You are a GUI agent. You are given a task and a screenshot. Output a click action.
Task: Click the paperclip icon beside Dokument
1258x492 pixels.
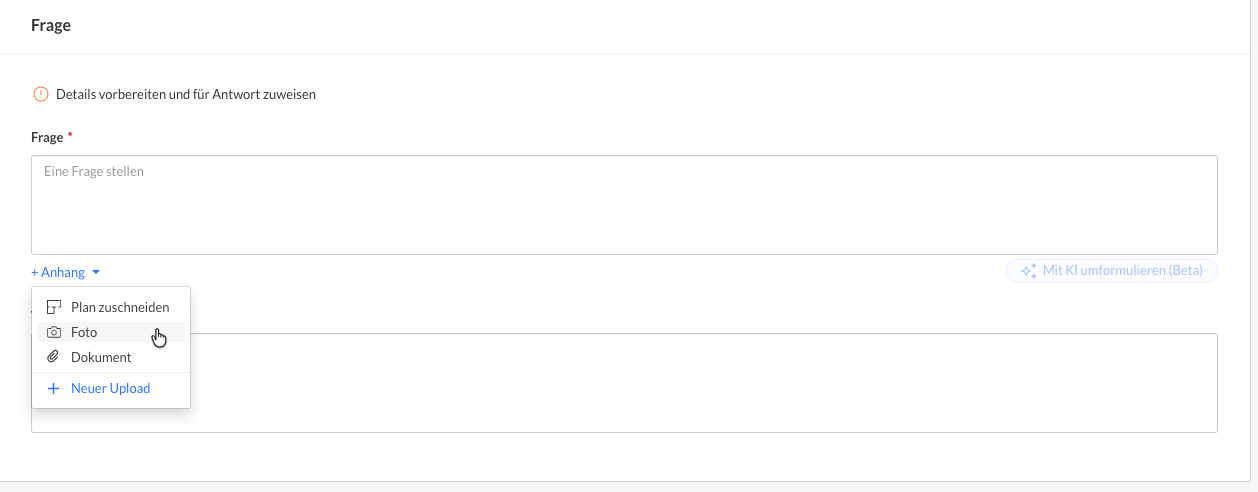coord(54,357)
